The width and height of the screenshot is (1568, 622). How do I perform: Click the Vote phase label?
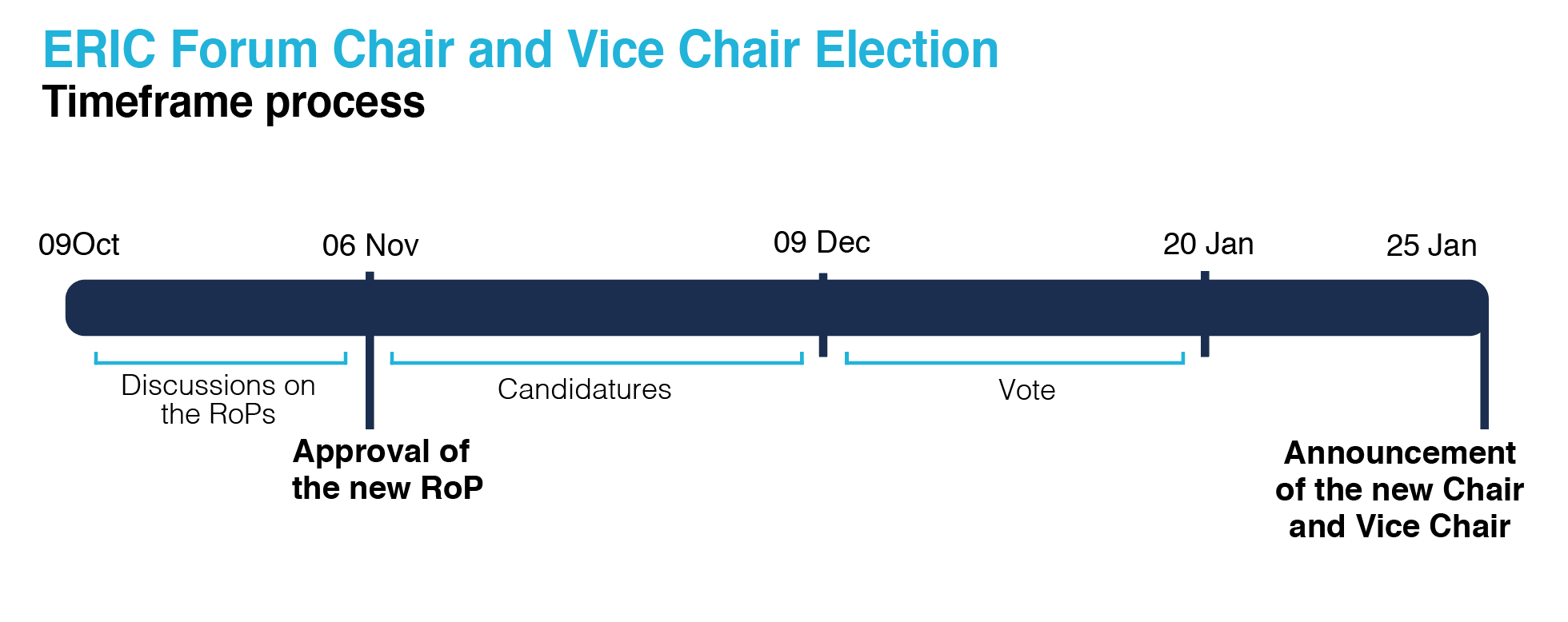coord(1027,390)
